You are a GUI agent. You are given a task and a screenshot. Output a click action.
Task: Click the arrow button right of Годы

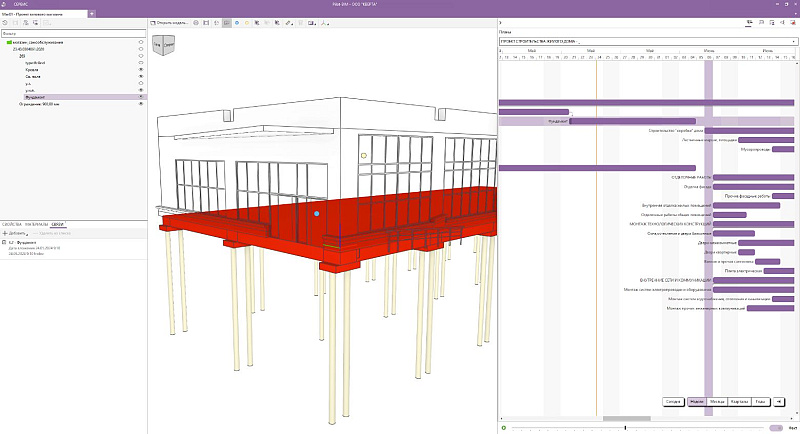[779, 402]
